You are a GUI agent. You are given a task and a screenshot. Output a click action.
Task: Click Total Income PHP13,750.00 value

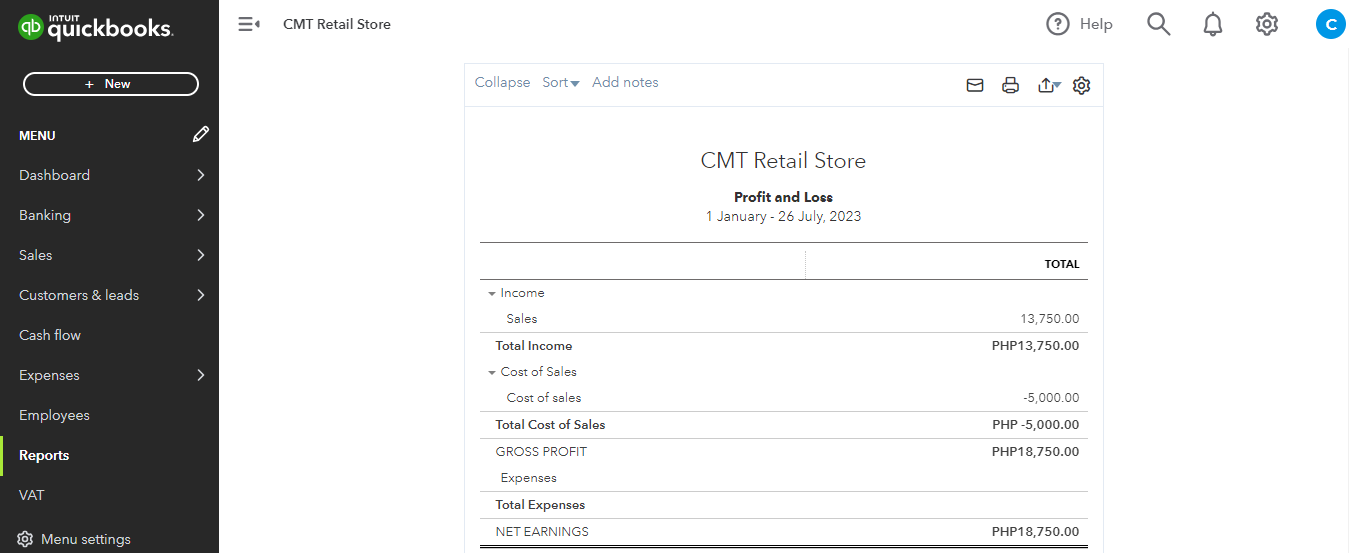1035,346
